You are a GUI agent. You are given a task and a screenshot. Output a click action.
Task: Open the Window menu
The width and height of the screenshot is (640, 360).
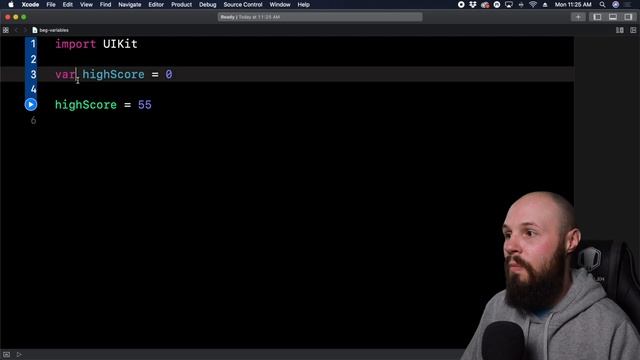coord(280,4)
